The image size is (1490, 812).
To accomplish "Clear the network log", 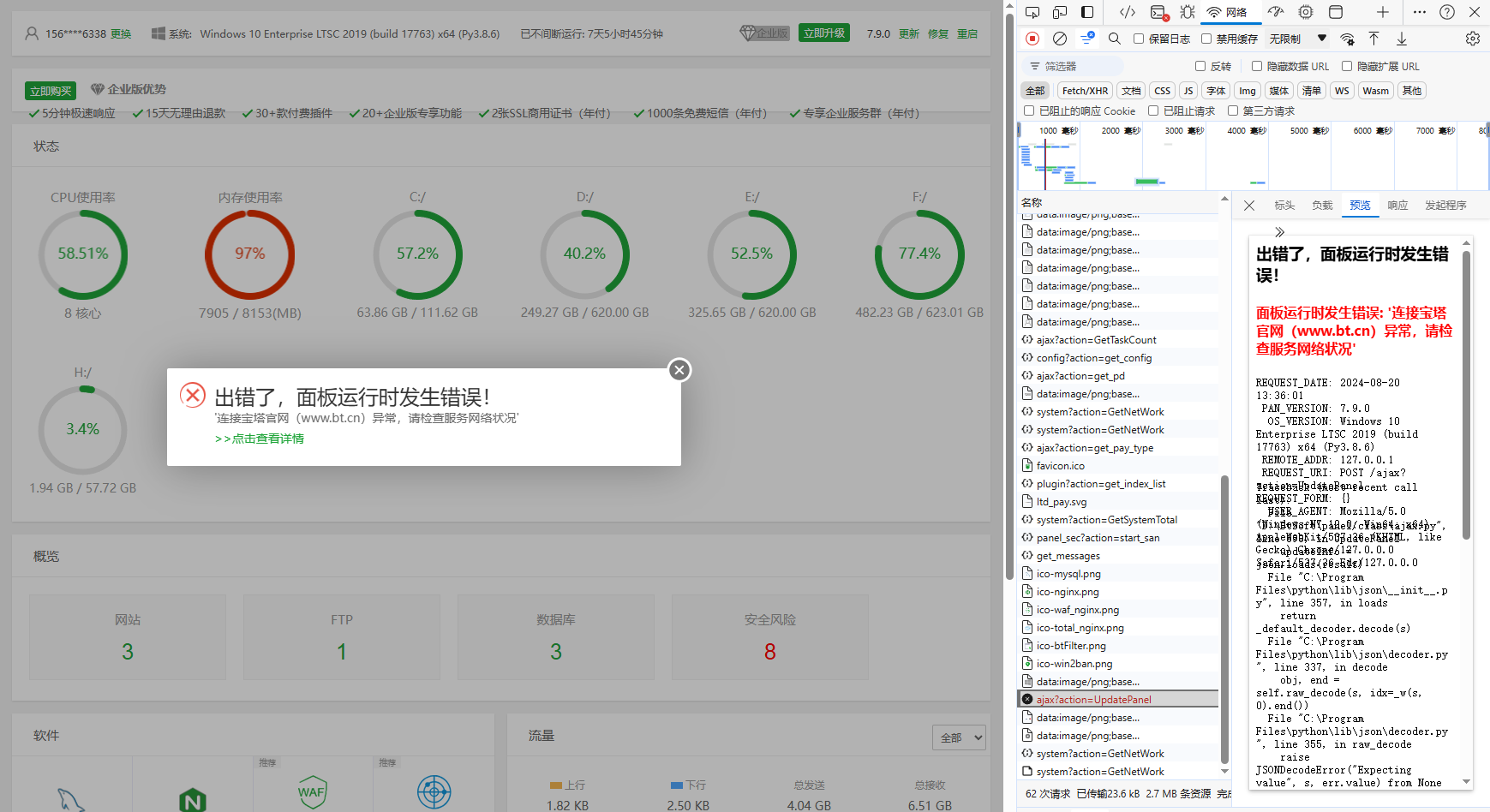I will click(1060, 39).
